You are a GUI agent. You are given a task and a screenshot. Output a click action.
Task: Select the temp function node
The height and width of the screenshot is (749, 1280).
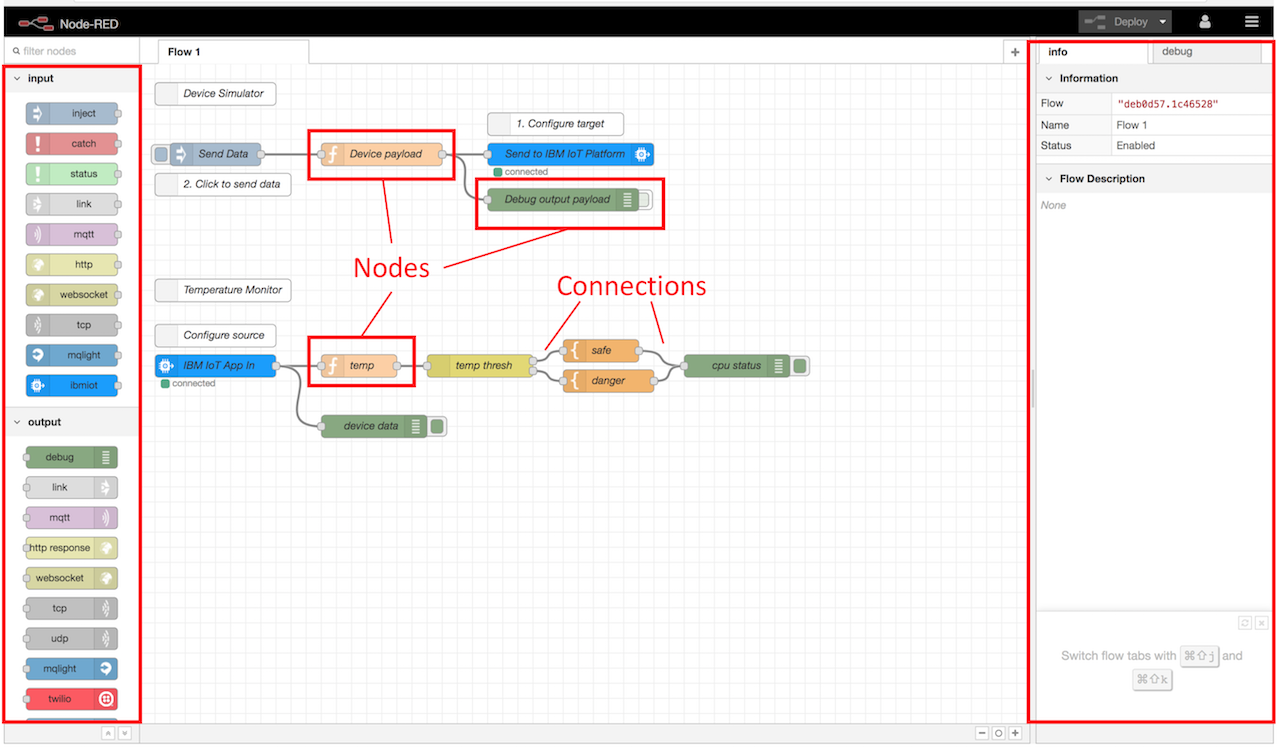tap(359, 366)
